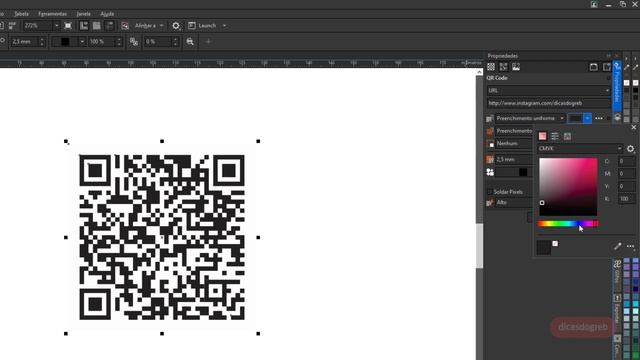
Task: Click the black swatch in the Propriedades panel
Action: click(523, 172)
